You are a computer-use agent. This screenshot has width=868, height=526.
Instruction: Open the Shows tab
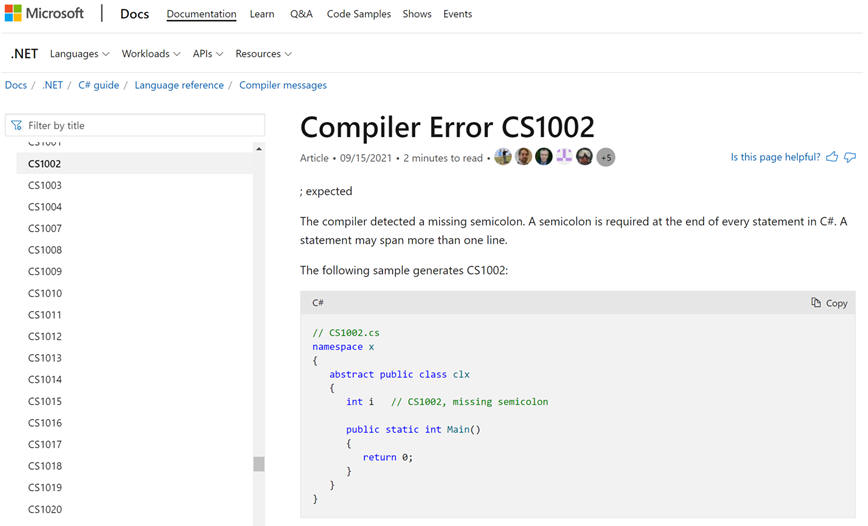417,14
